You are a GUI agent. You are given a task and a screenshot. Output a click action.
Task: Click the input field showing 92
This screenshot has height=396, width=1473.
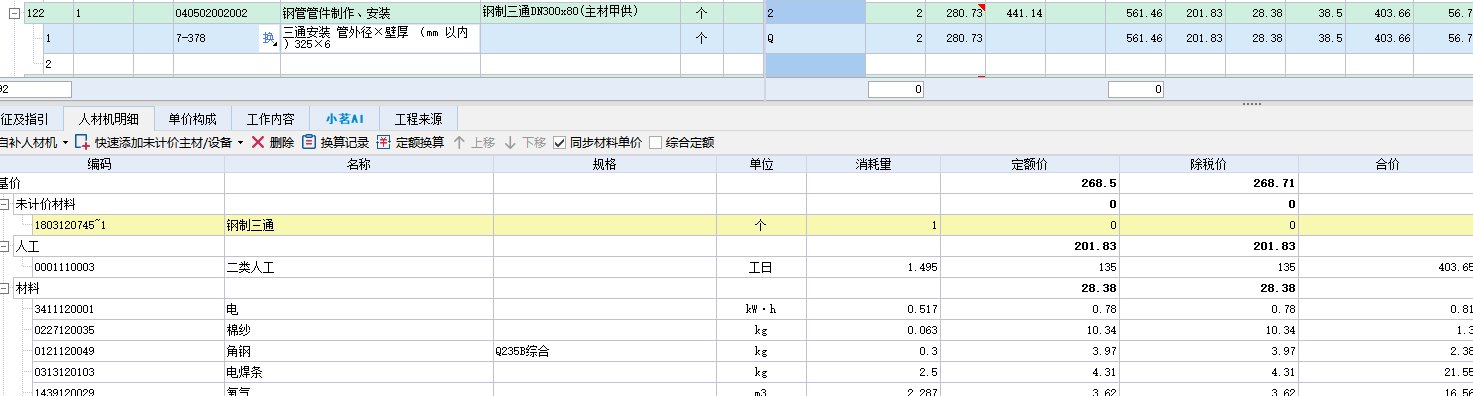pyautogui.click(x=36, y=89)
